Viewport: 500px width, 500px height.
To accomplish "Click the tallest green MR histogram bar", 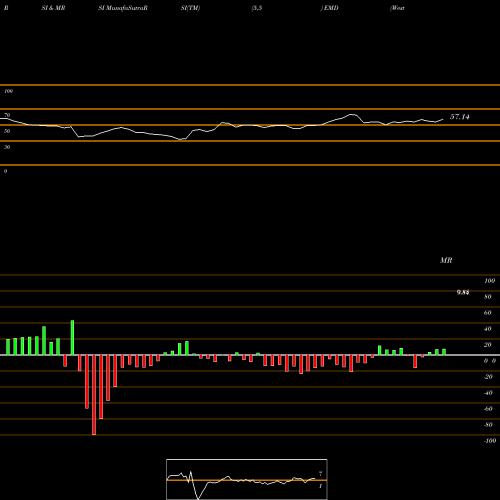I will (72, 337).
